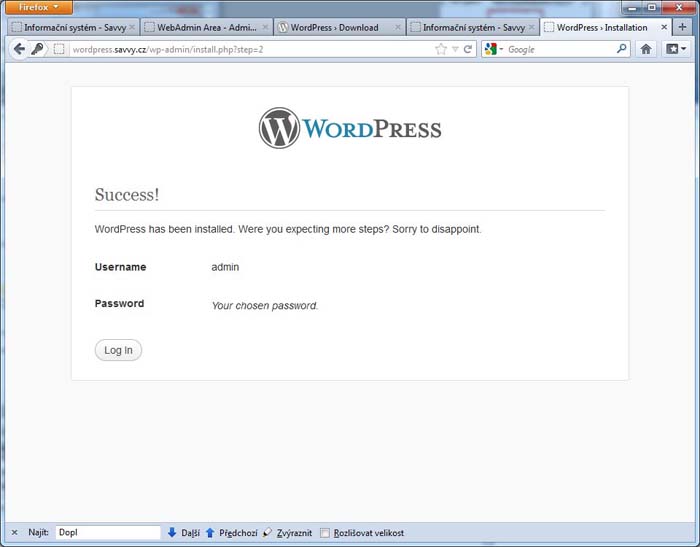Find previous match with Předchozí button
This screenshot has height=547, width=700.
pyautogui.click(x=231, y=532)
